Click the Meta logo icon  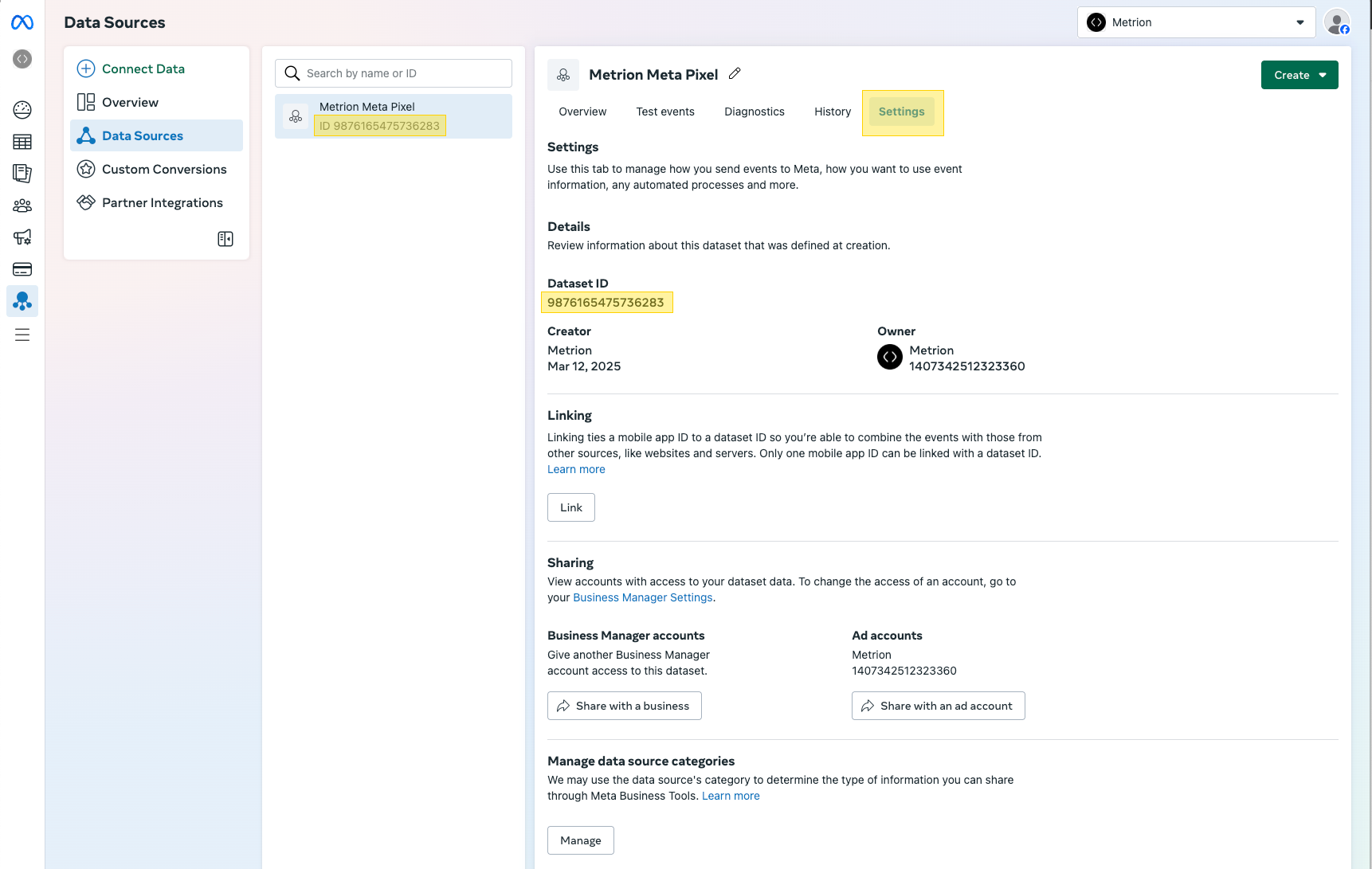click(22, 22)
